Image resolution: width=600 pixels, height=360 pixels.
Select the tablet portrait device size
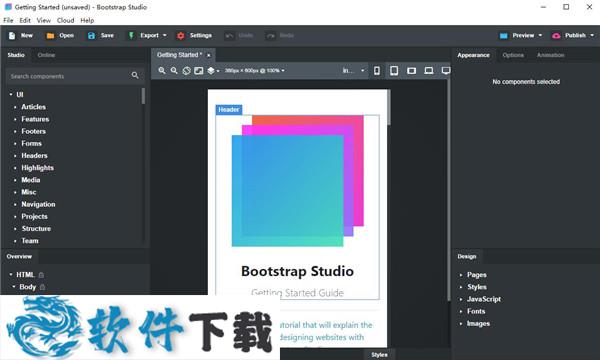pos(394,71)
